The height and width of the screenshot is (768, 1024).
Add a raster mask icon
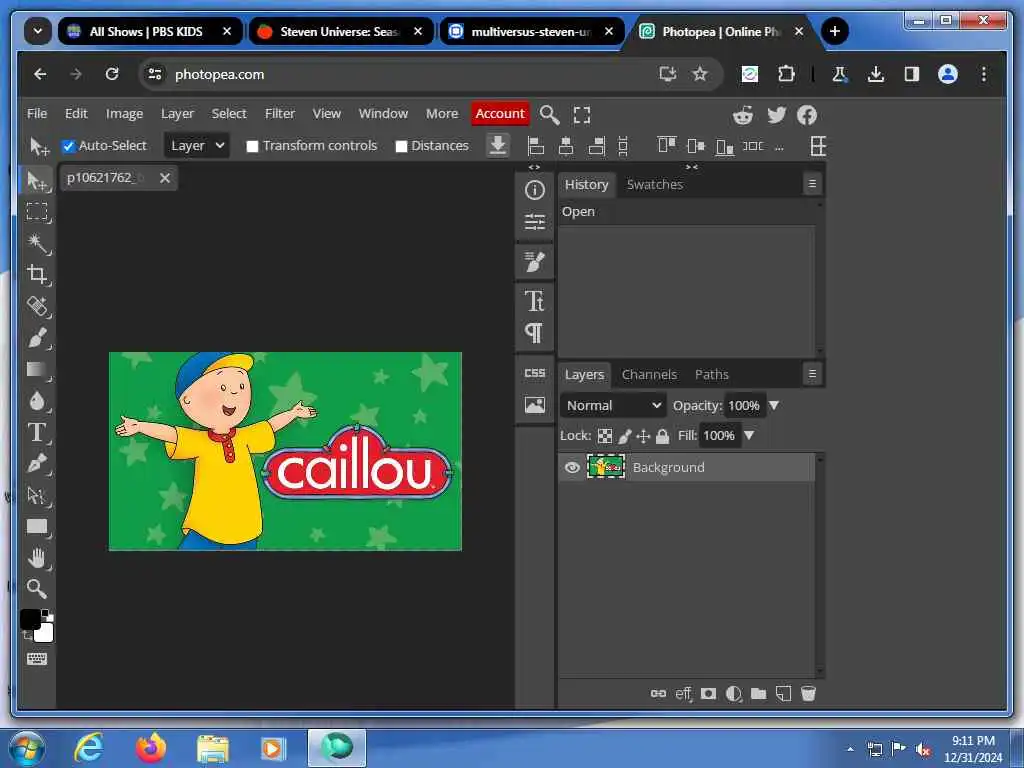pyautogui.click(x=709, y=694)
